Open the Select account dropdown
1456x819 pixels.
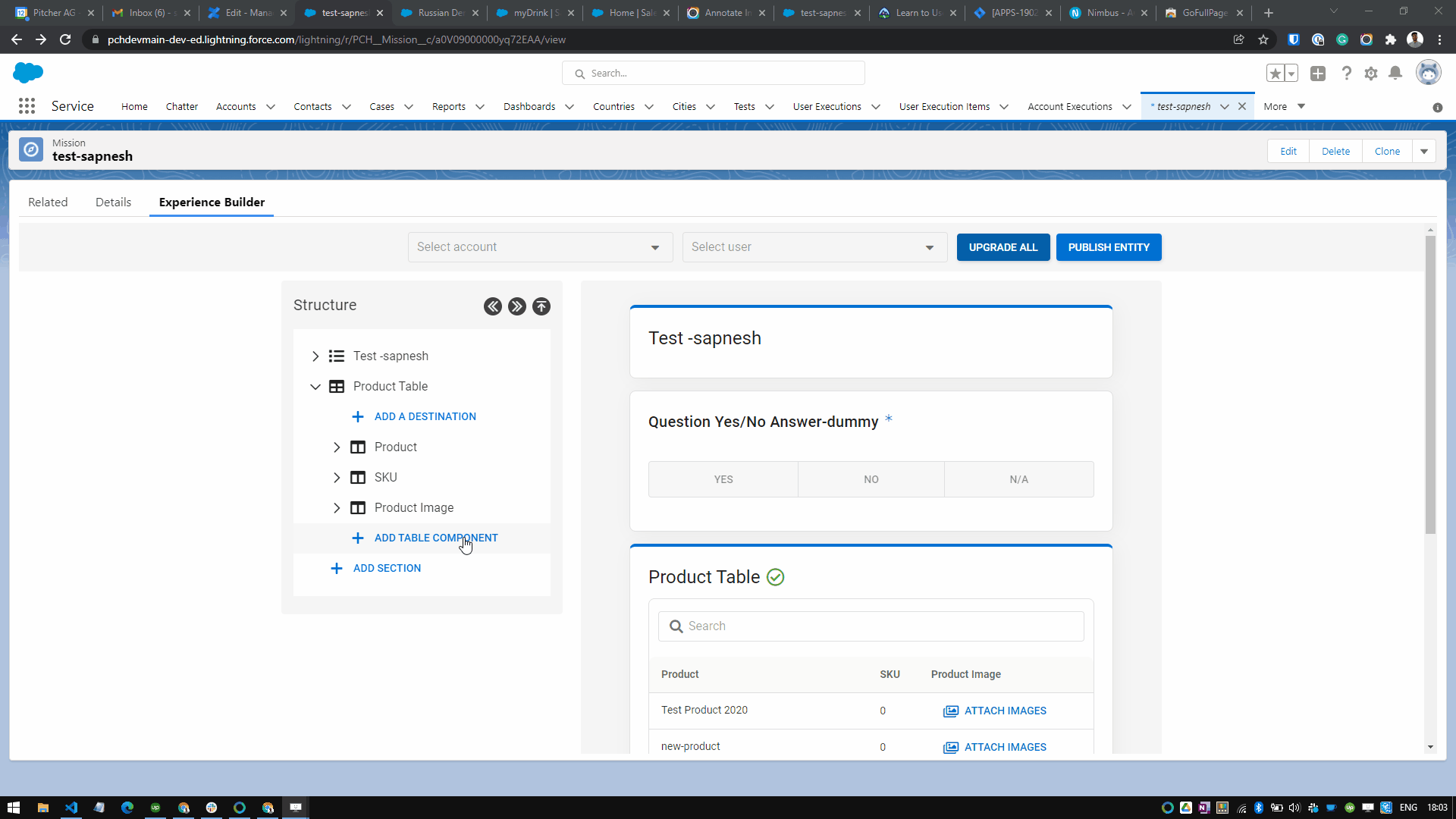tap(540, 247)
